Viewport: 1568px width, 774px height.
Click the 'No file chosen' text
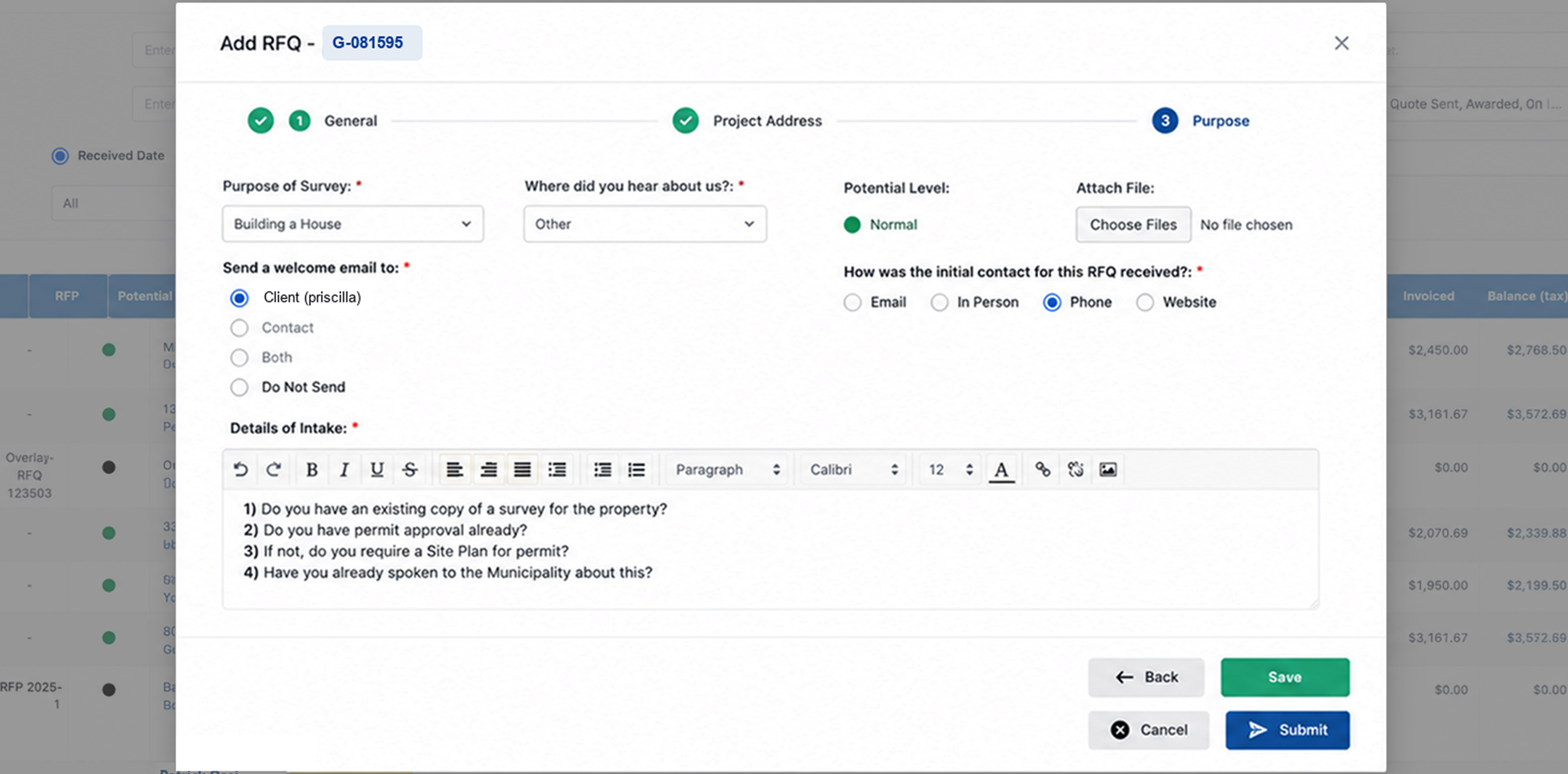(x=1245, y=224)
